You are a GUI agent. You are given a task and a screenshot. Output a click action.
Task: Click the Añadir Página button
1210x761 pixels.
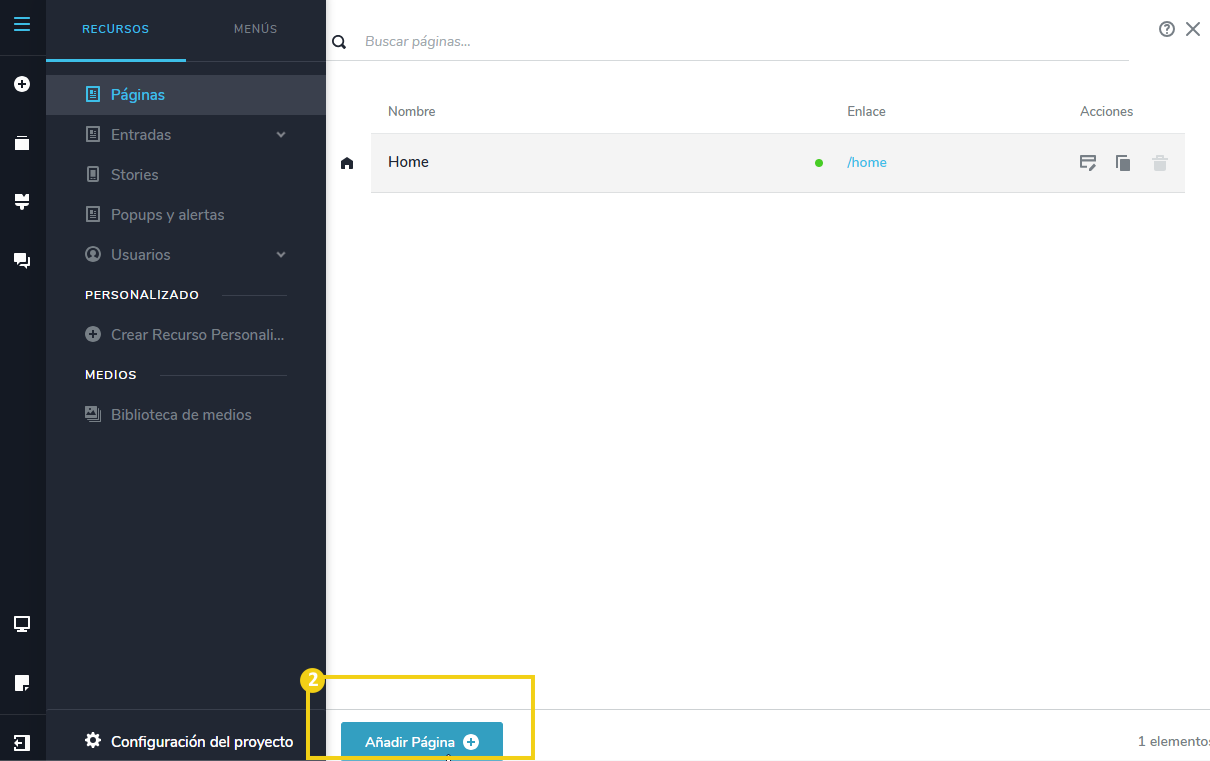click(x=422, y=741)
